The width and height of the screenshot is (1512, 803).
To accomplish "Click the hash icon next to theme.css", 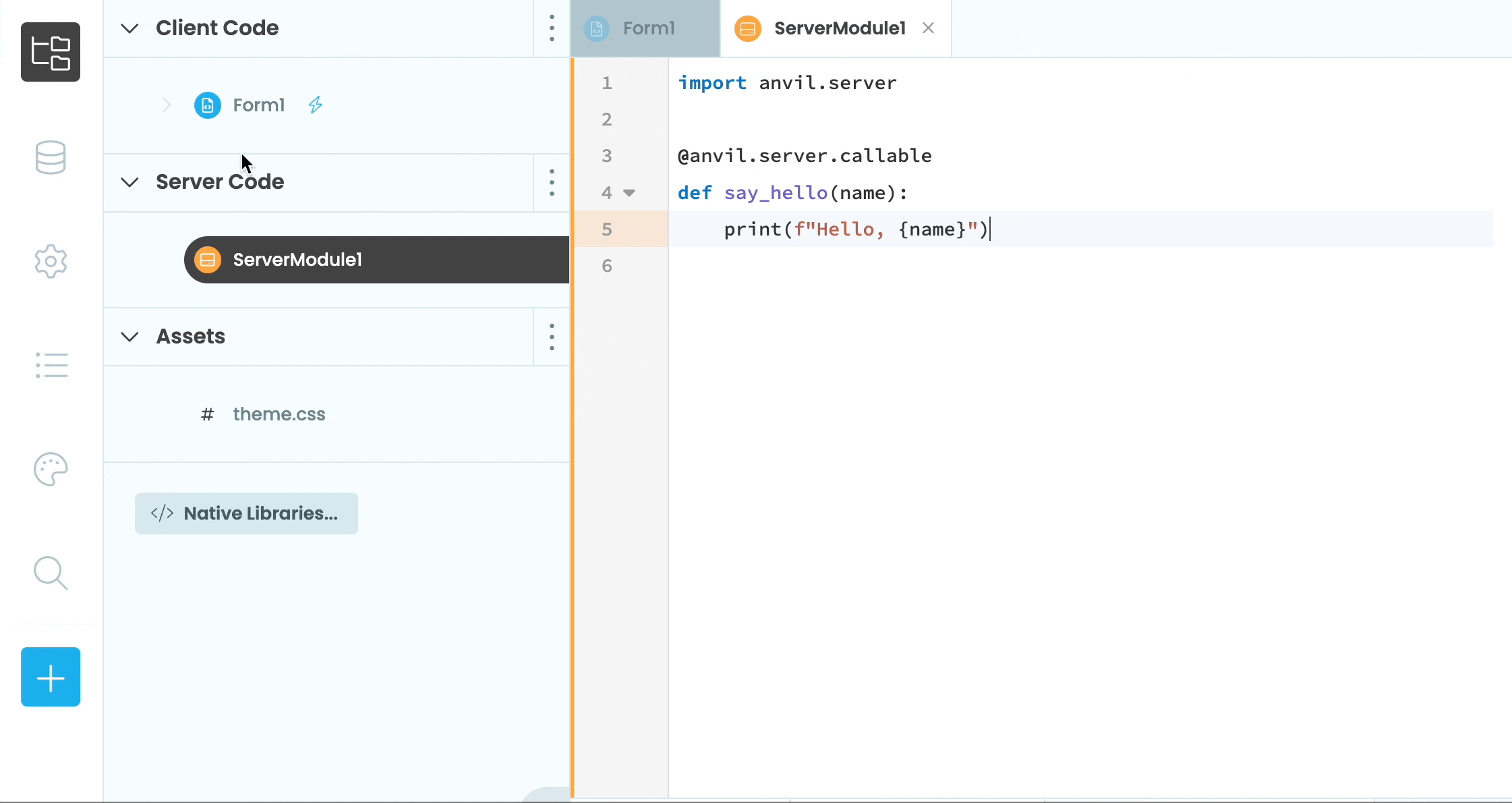I will tap(207, 414).
